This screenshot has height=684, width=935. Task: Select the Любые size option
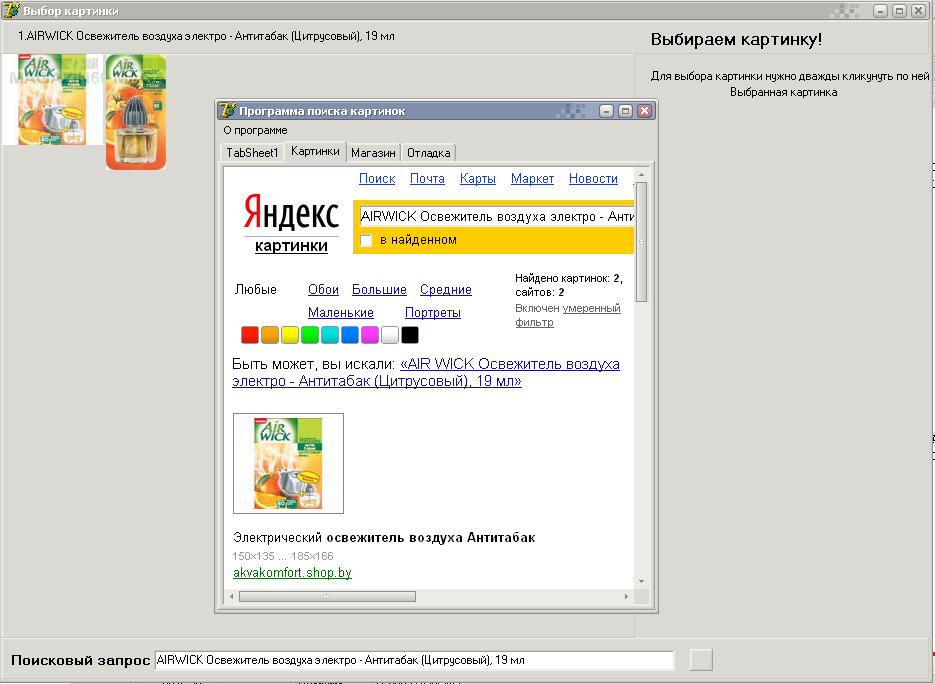click(x=255, y=289)
